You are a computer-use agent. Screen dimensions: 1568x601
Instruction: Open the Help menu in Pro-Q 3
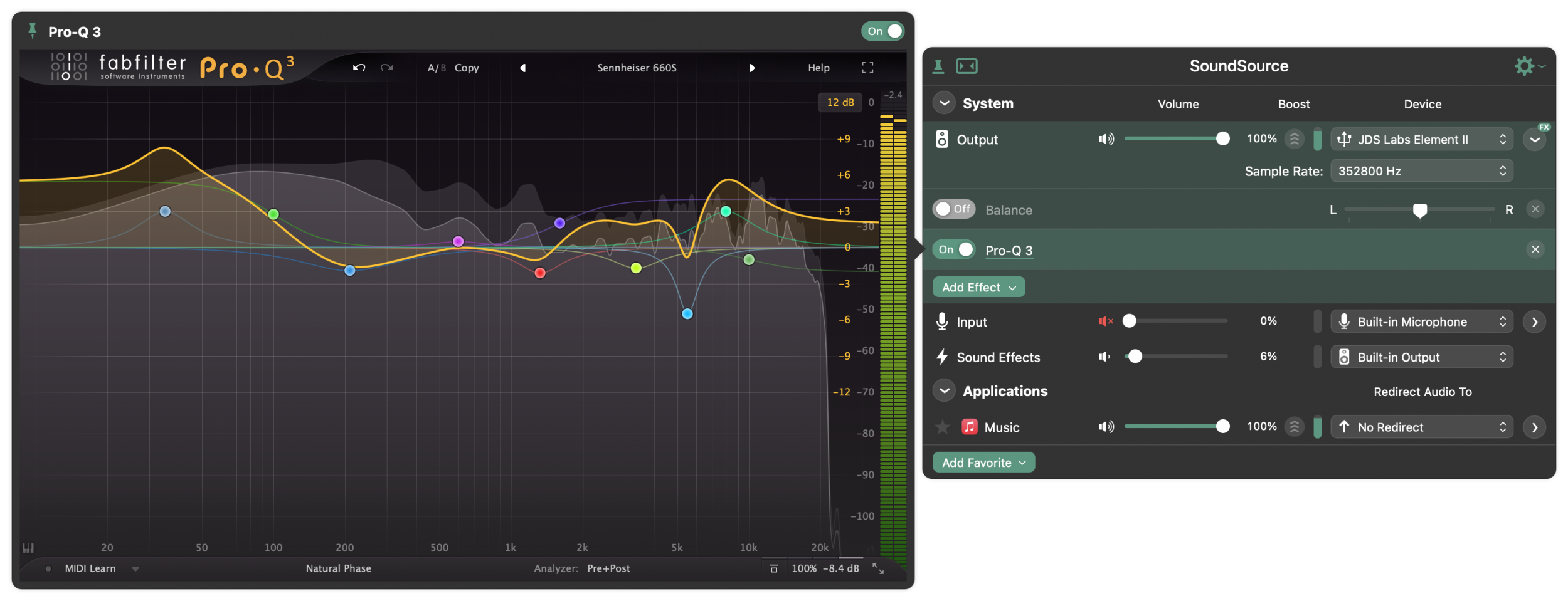point(818,68)
